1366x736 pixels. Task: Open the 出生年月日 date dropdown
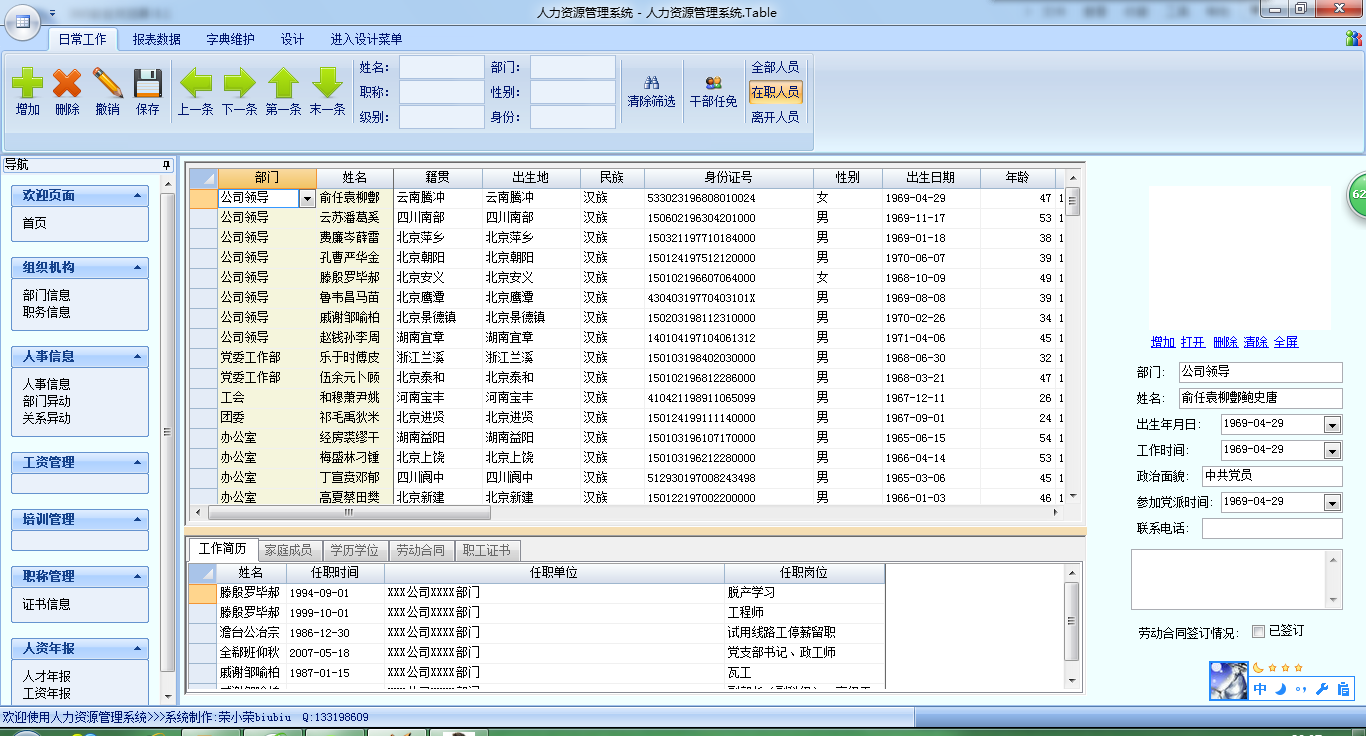(x=1331, y=425)
